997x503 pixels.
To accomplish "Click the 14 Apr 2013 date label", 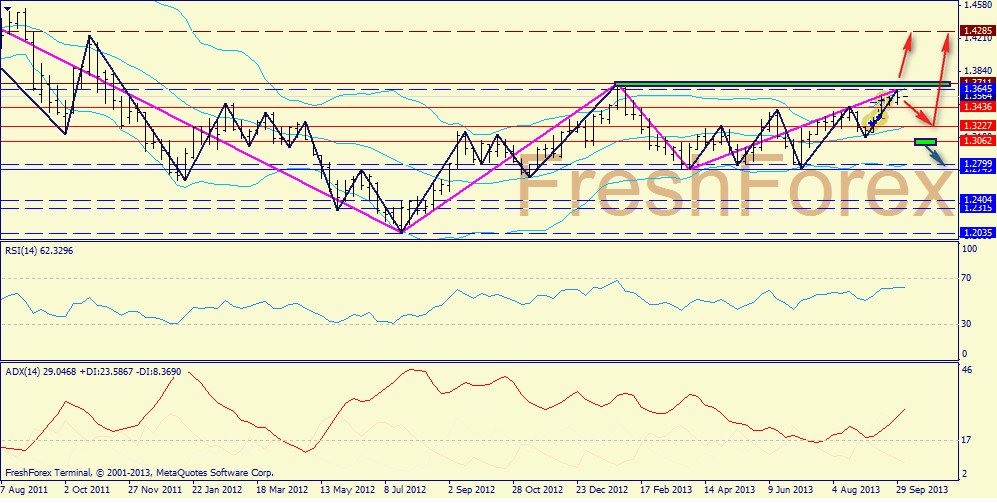I will coord(729,490).
